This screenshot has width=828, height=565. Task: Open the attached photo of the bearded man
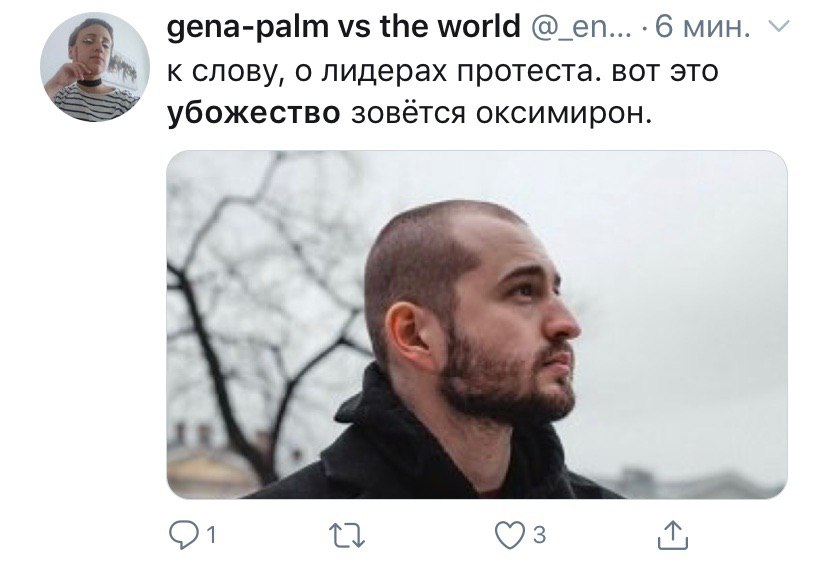477,325
